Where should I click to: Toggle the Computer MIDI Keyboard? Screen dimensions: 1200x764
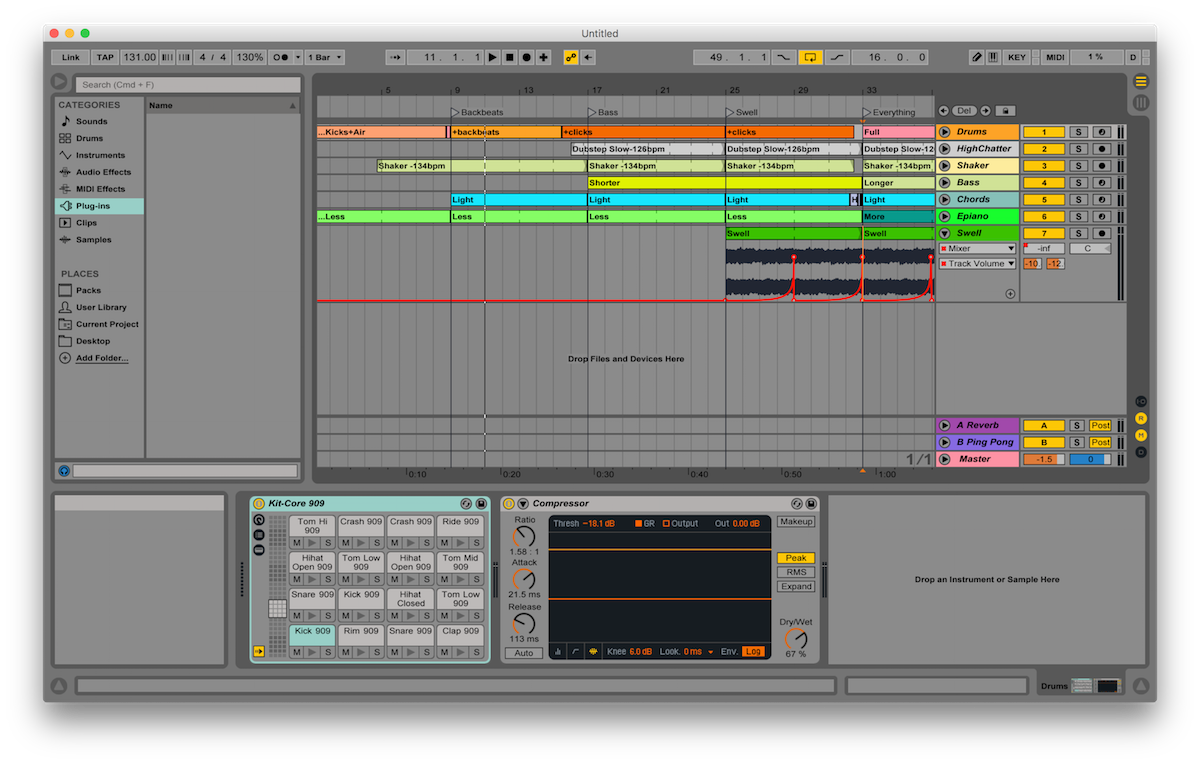pos(993,57)
